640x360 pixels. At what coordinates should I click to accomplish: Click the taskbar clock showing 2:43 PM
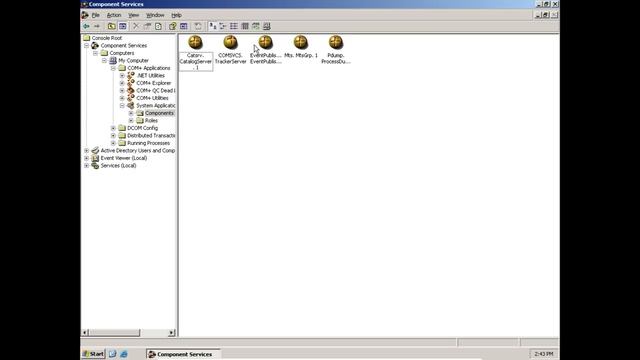tap(544, 354)
